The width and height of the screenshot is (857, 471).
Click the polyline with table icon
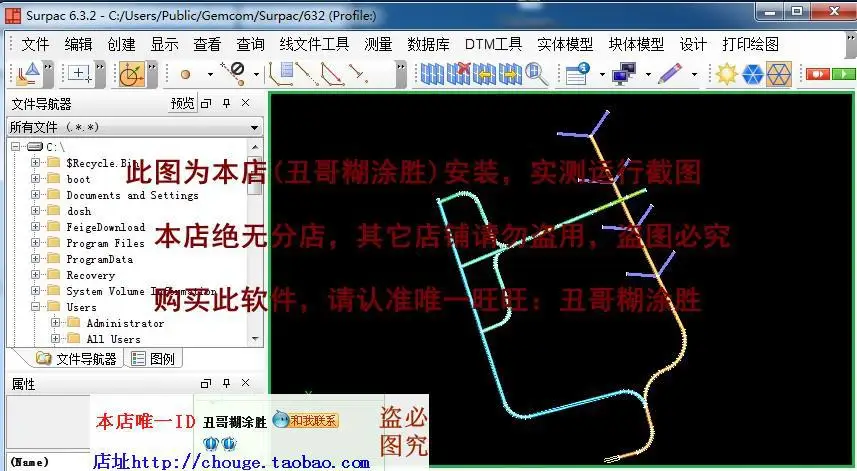281,74
